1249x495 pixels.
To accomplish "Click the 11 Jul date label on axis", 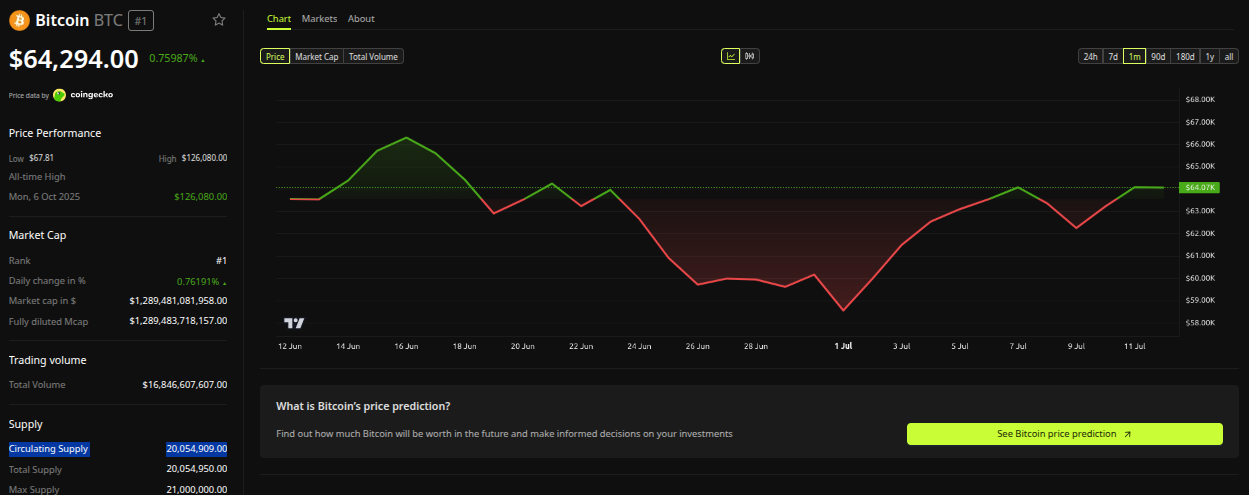I will (1134, 346).
